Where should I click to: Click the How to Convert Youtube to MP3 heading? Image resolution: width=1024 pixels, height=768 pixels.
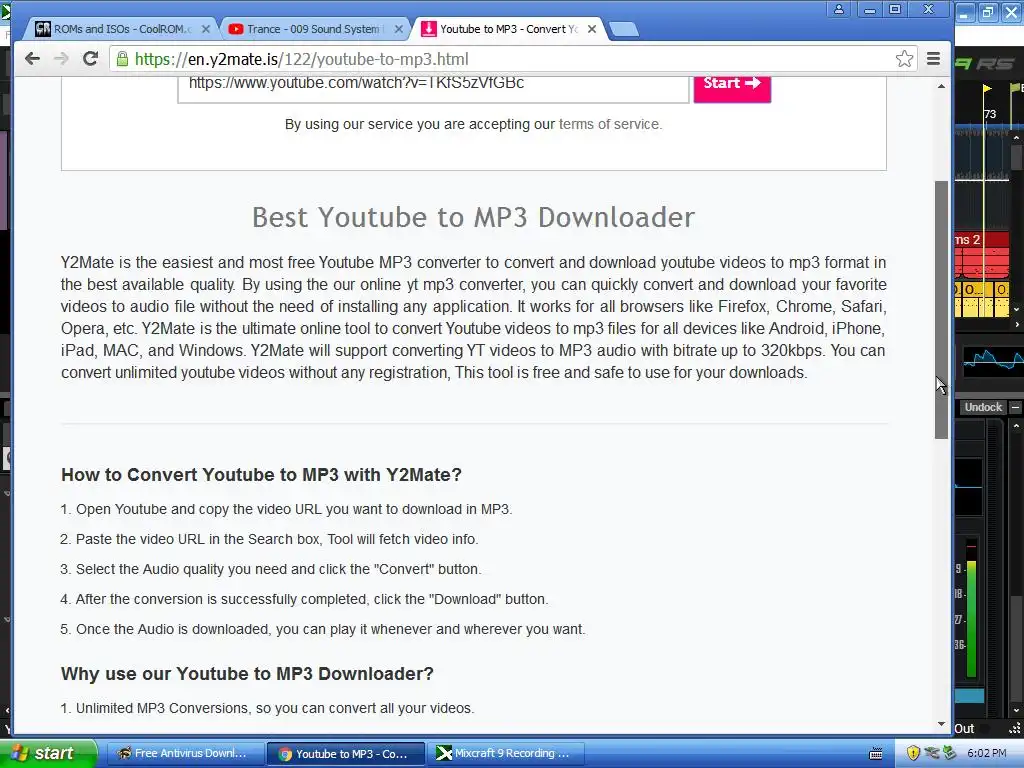point(261,475)
